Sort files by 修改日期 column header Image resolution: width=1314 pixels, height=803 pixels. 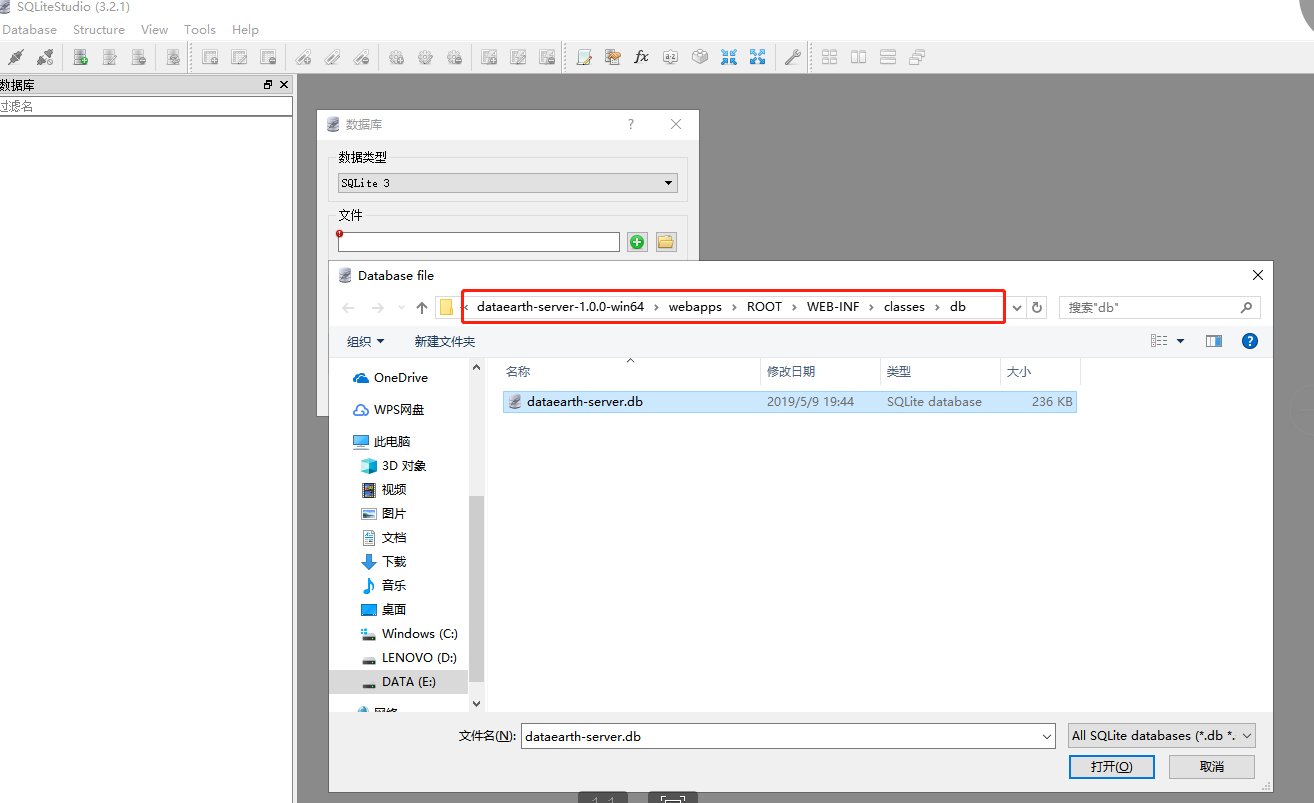point(820,371)
